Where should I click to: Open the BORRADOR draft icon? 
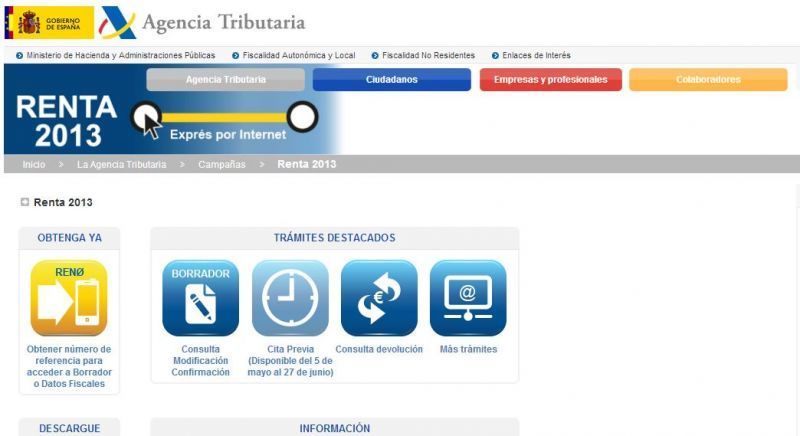click(201, 298)
